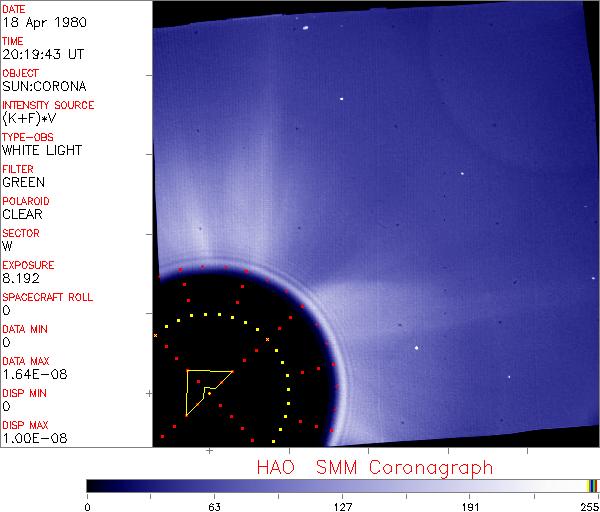Click the "SPACECRAFT ROLL" label
This screenshot has height=512, width=600.
point(48,297)
